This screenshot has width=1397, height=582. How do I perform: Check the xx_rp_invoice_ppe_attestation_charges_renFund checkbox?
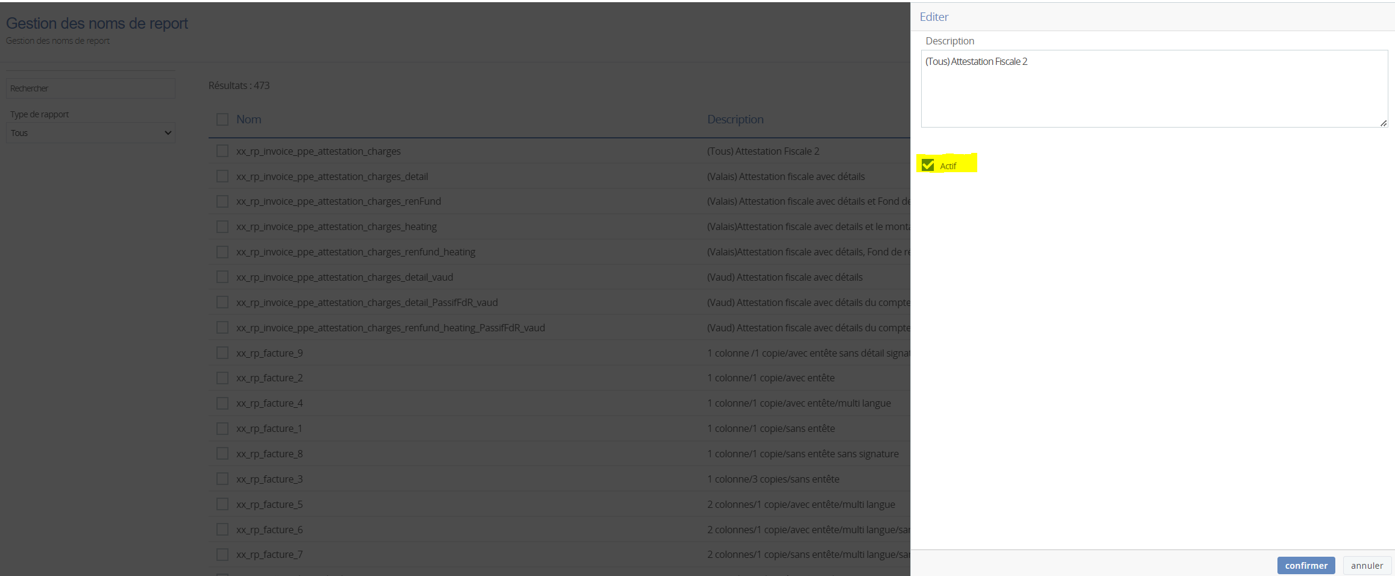click(222, 201)
